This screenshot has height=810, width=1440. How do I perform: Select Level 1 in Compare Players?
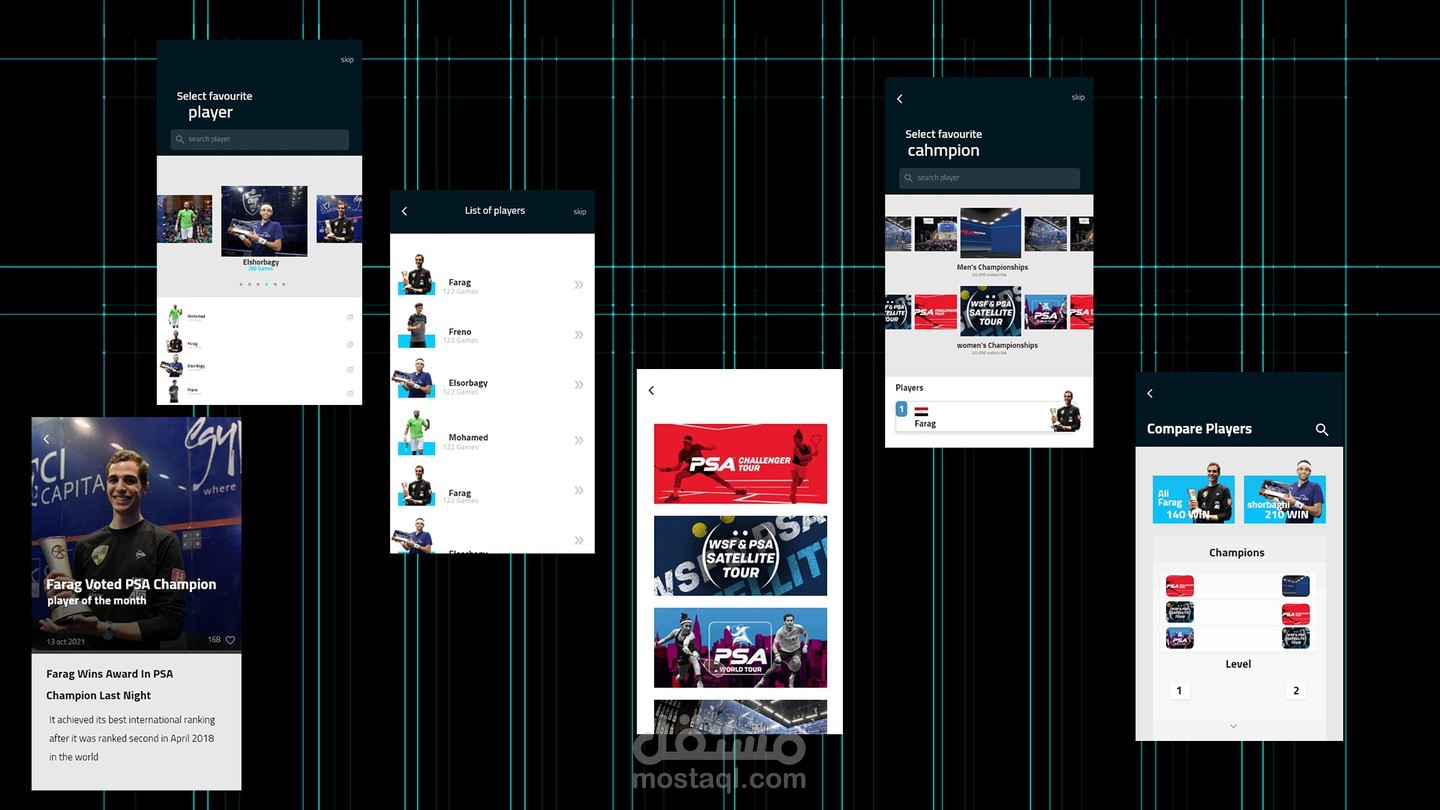[1179, 690]
